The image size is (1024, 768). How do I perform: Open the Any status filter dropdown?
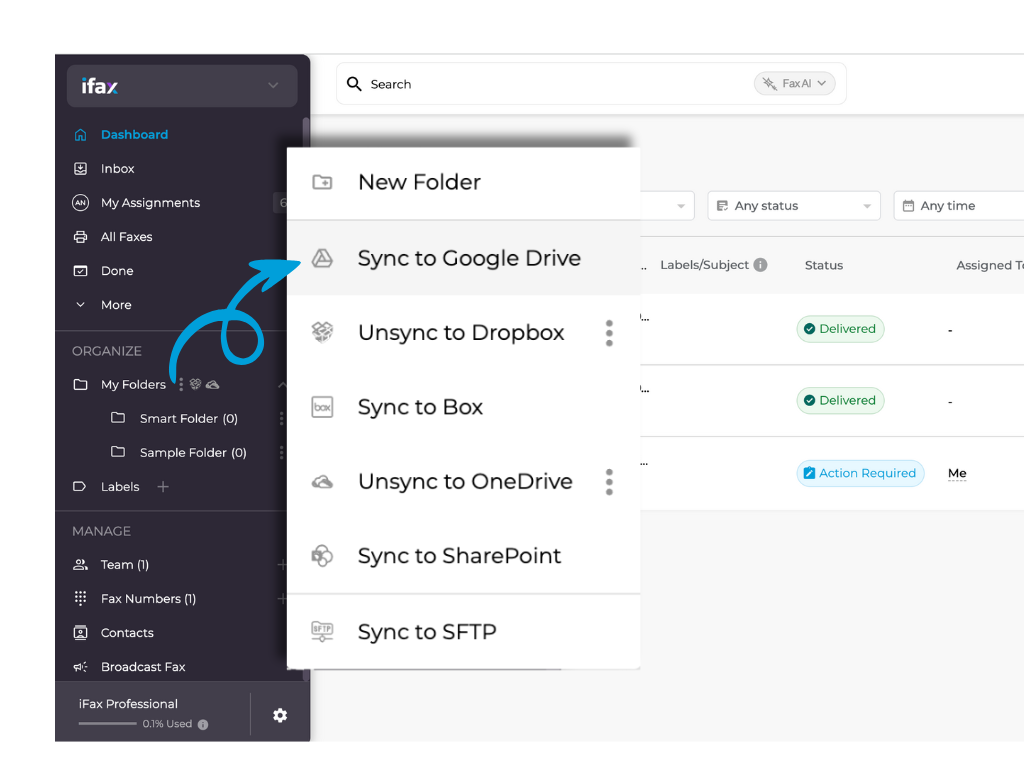coord(794,206)
